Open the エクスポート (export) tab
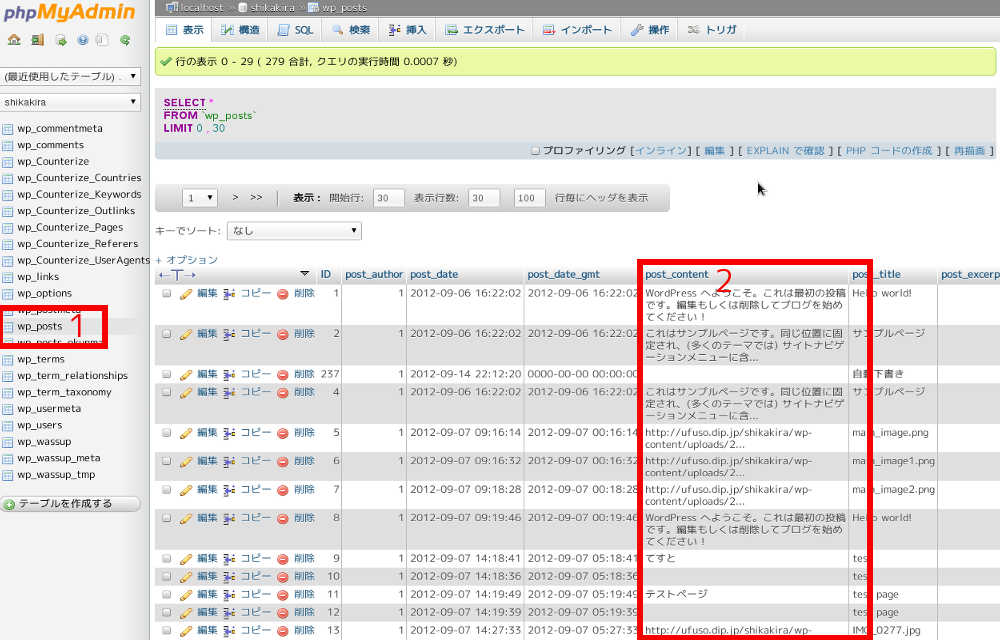Image resolution: width=1000 pixels, height=640 pixels. pyautogui.click(x=485, y=30)
